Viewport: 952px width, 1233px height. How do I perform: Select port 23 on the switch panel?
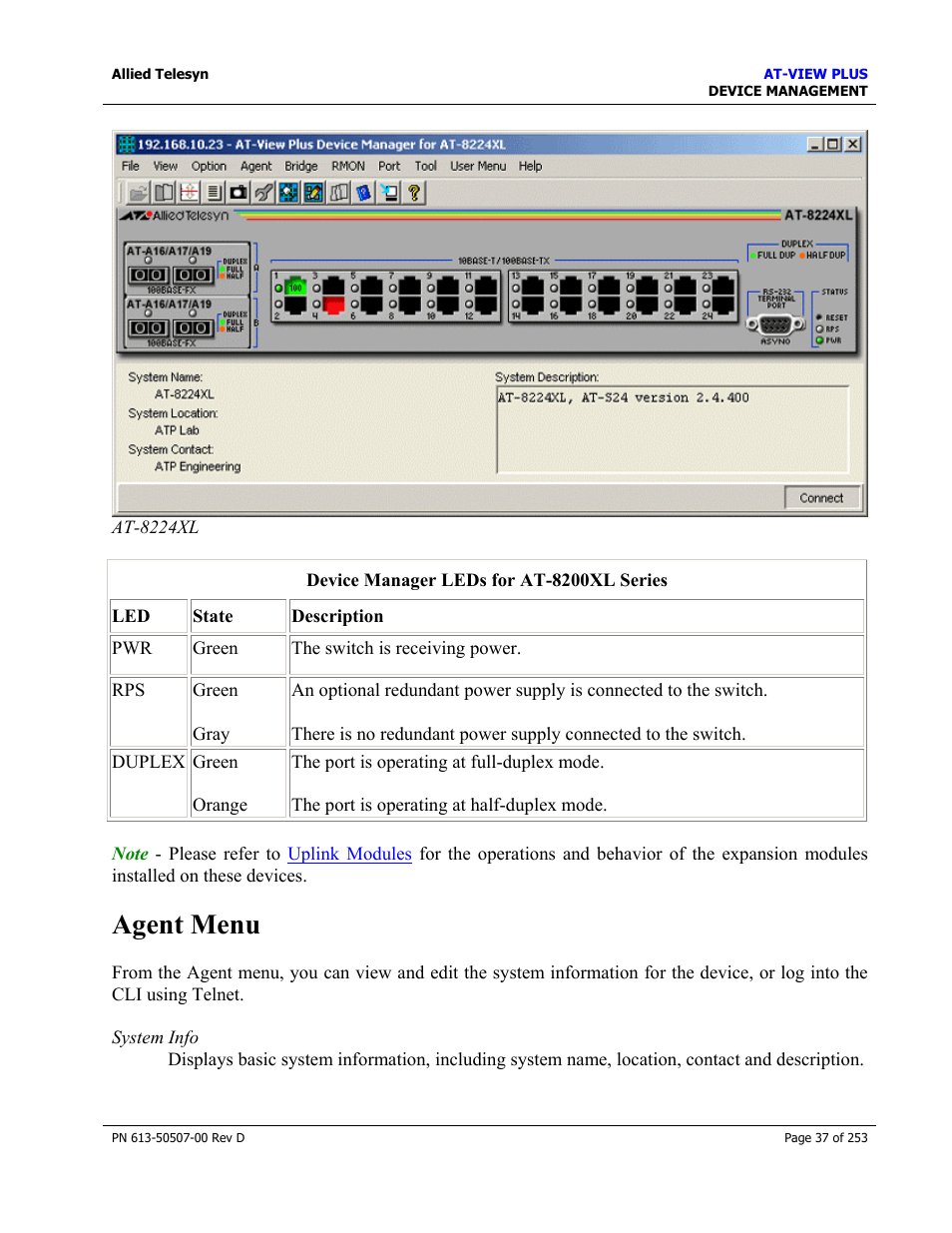723,288
